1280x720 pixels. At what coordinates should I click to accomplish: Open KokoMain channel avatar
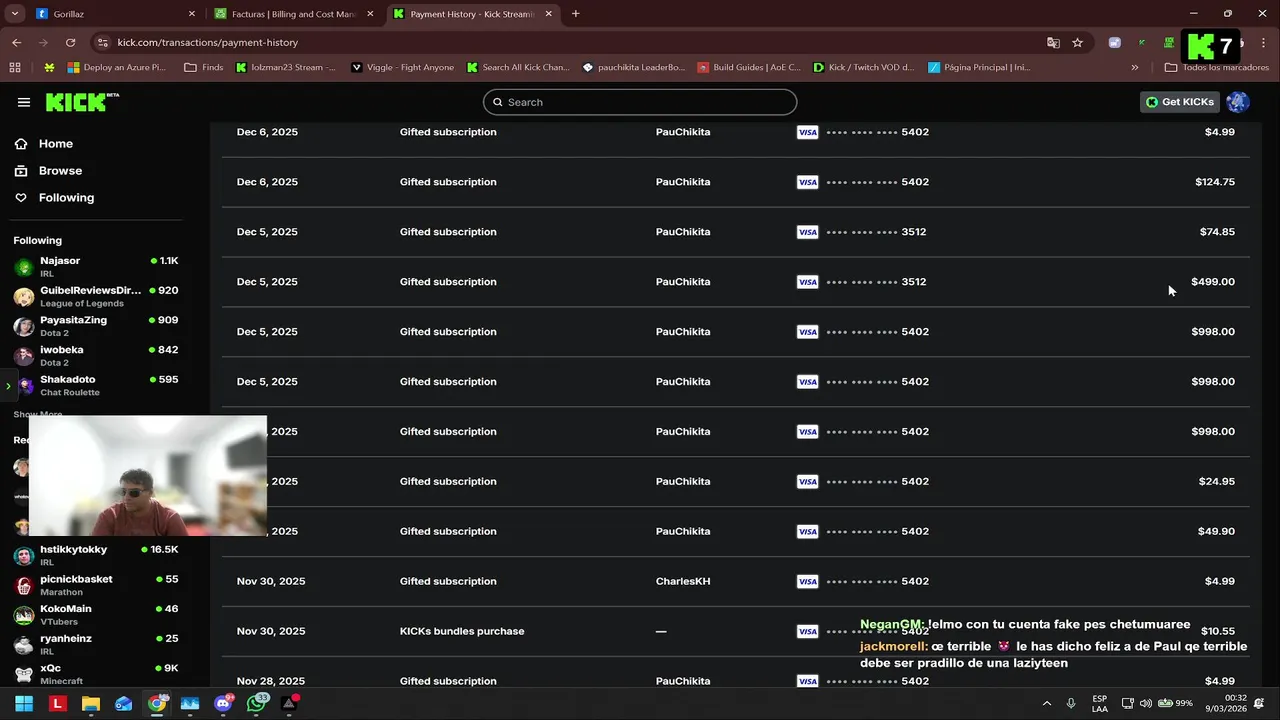(23, 615)
